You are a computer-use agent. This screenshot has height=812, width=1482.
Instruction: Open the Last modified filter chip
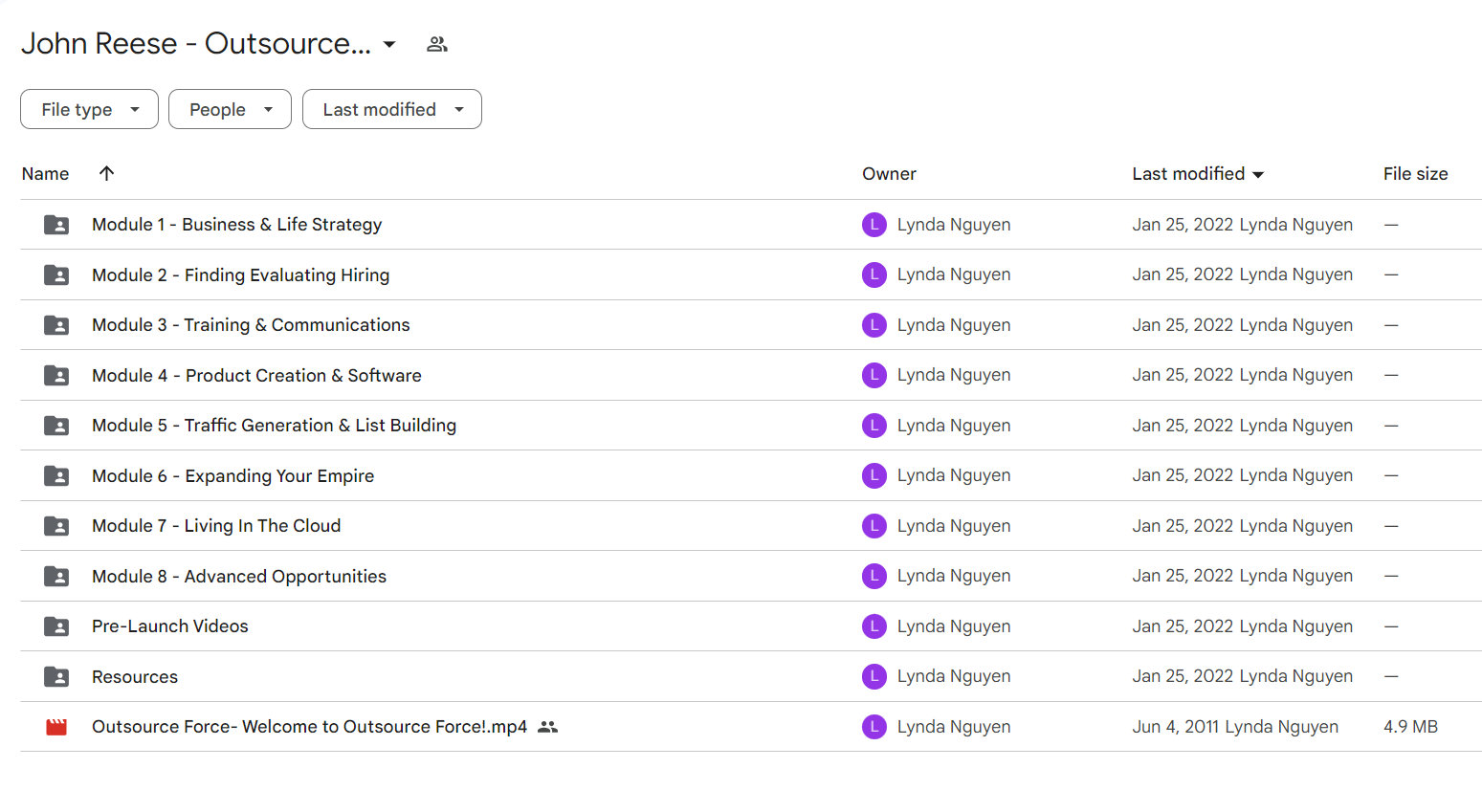tap(392, 109)
